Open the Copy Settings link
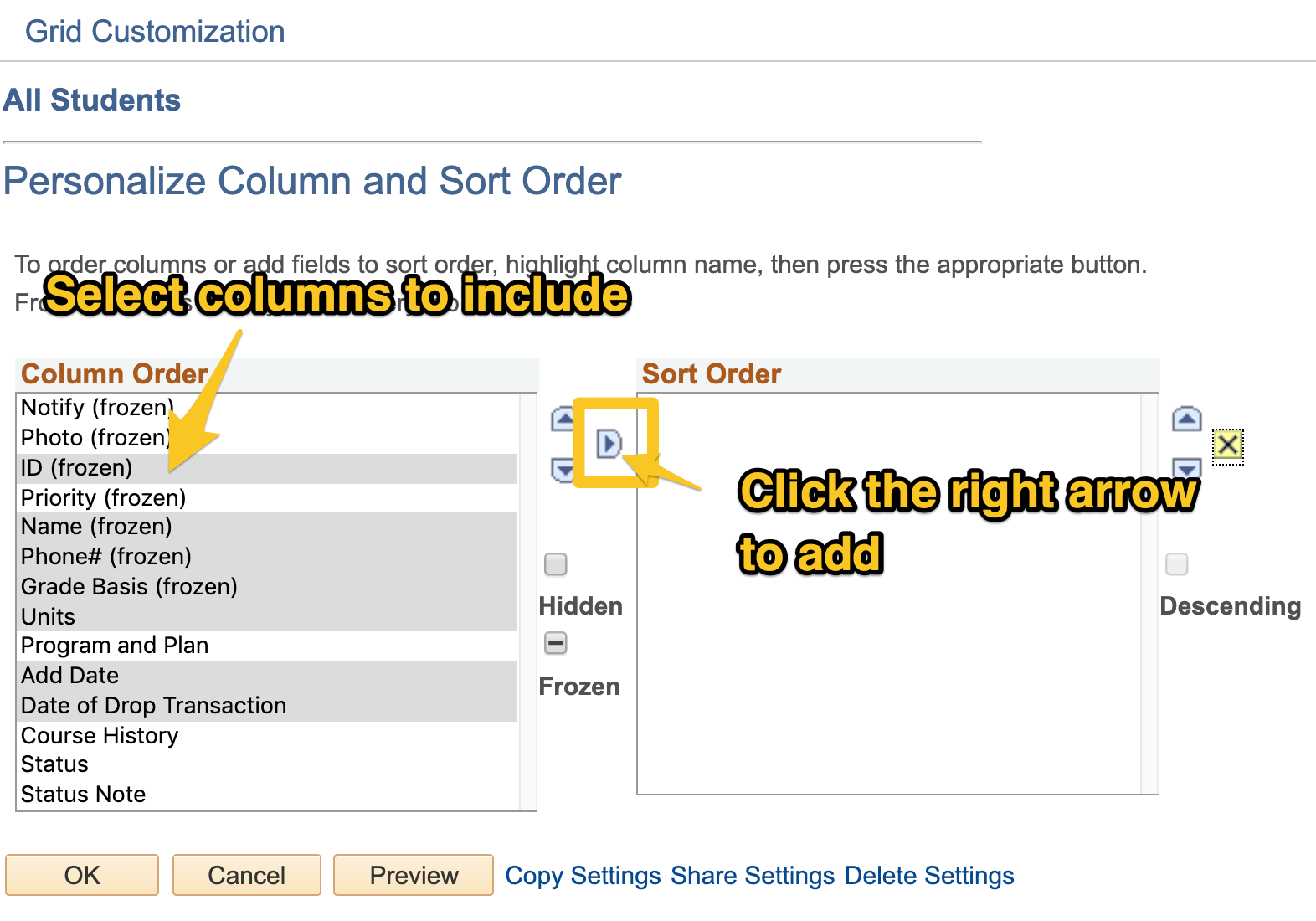Screen dimensions: 1316x921 point(583,876)
